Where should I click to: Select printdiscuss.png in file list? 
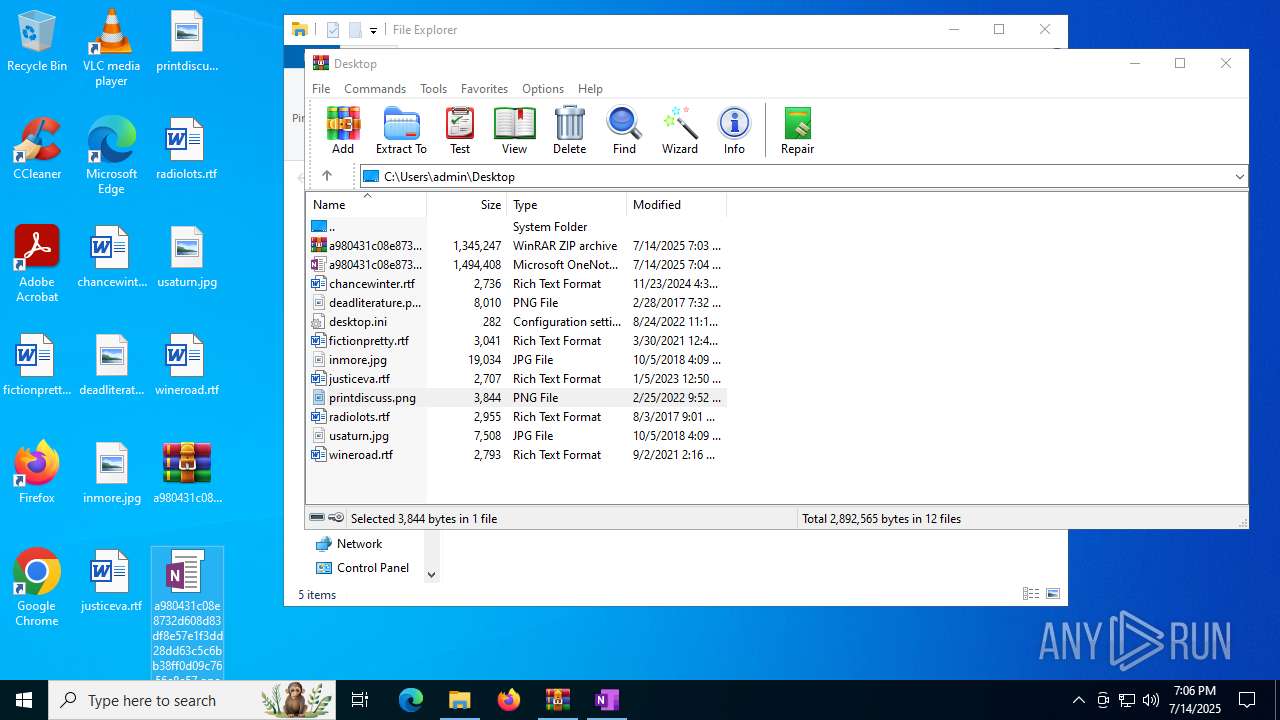(x=516, y=398)
